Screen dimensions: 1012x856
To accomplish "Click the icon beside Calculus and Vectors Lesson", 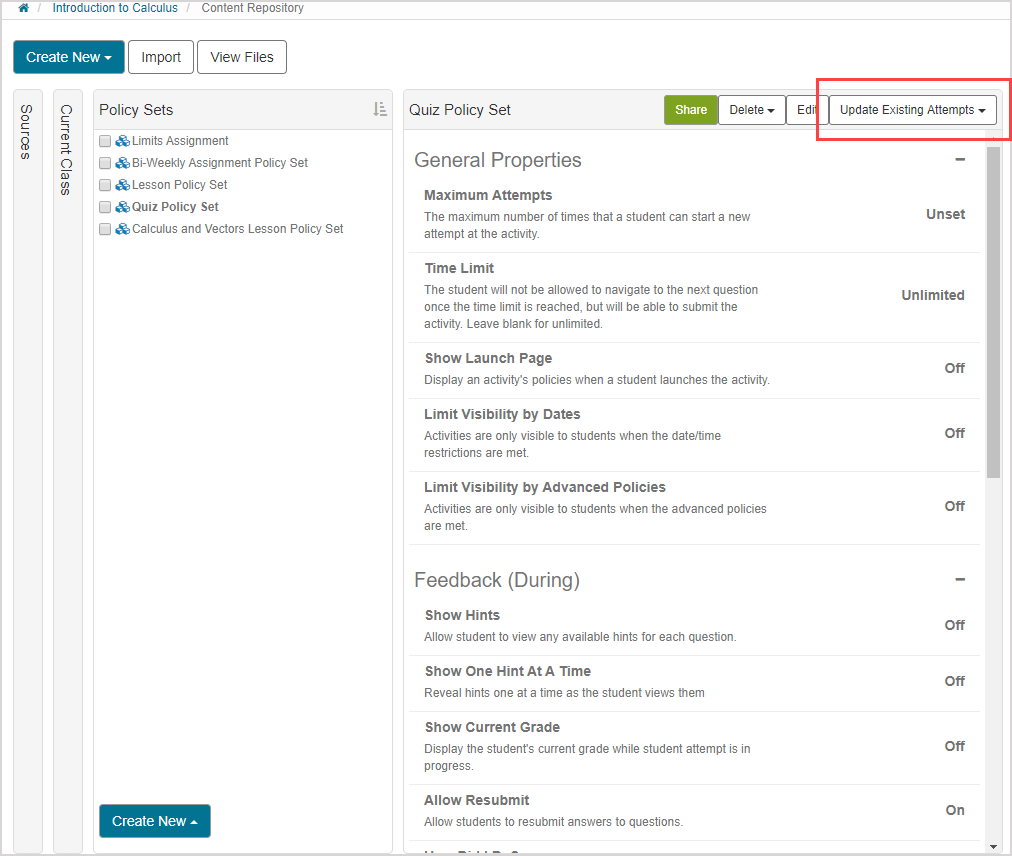I will click(x=122, y=229).
